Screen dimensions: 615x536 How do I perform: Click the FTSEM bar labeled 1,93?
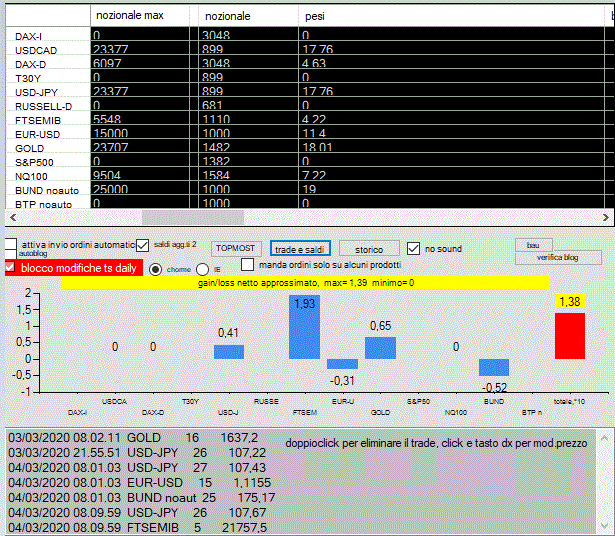(x=304, y=327)
